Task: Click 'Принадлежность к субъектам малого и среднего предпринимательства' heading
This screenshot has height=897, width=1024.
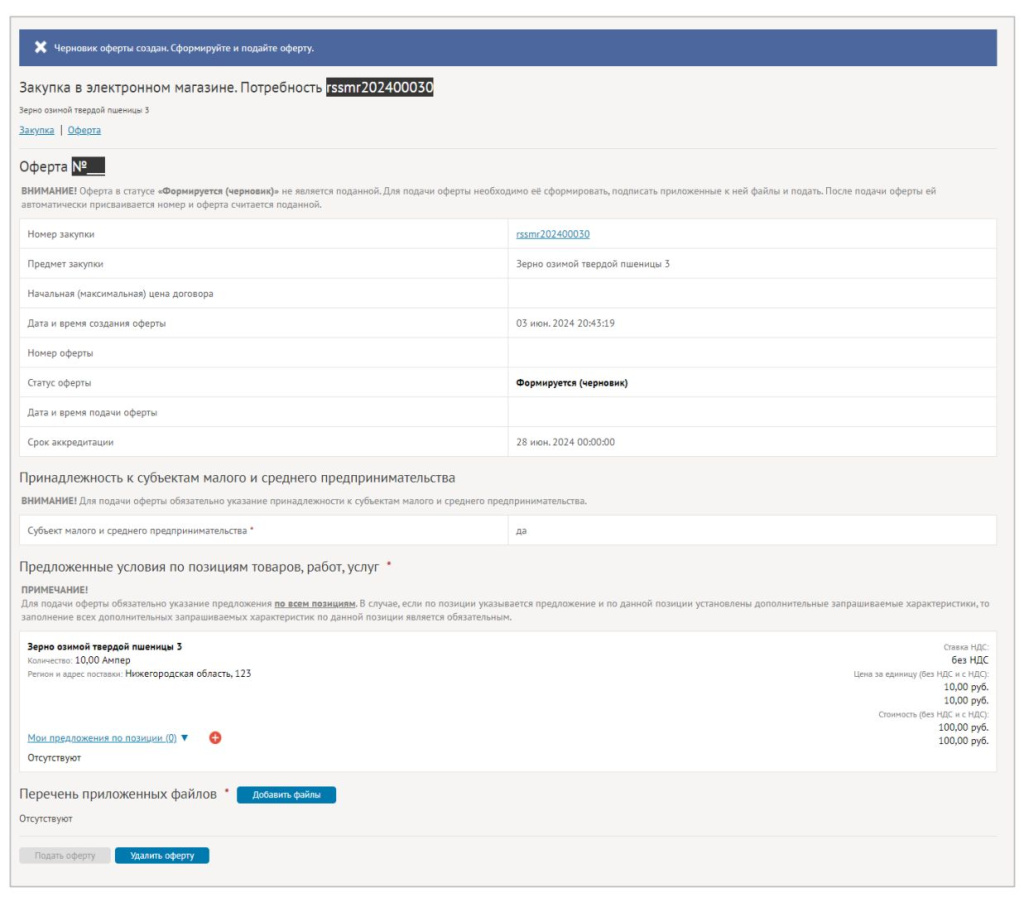Action: pyautogui.click(x=237, y=477)
